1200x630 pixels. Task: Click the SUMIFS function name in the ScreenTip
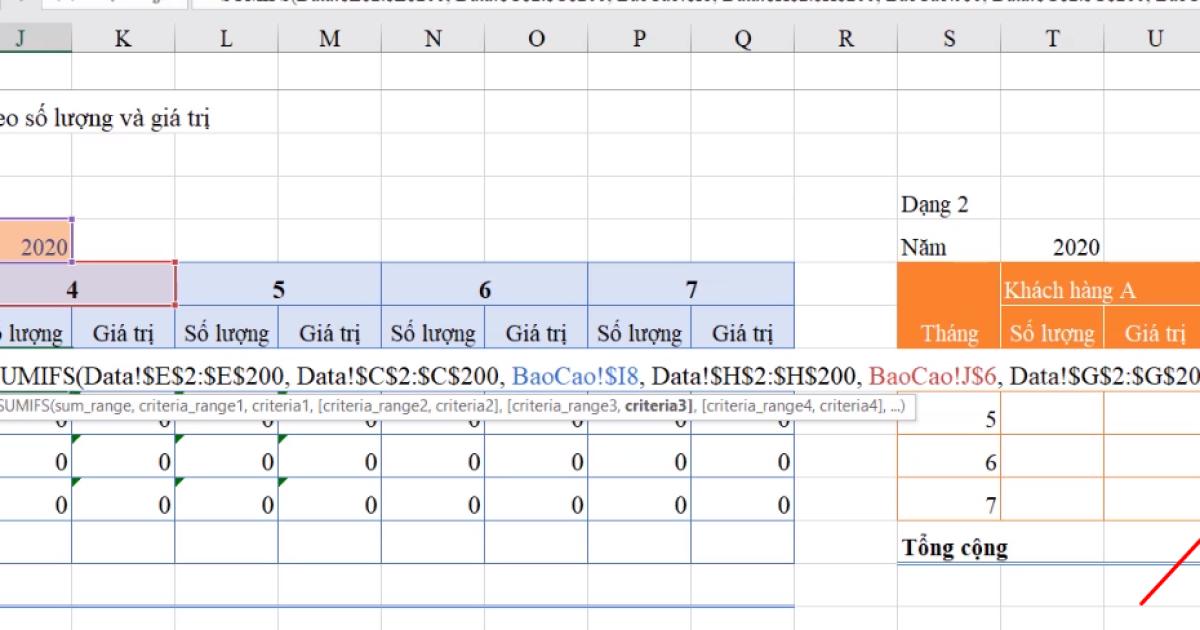click(22, 404)
